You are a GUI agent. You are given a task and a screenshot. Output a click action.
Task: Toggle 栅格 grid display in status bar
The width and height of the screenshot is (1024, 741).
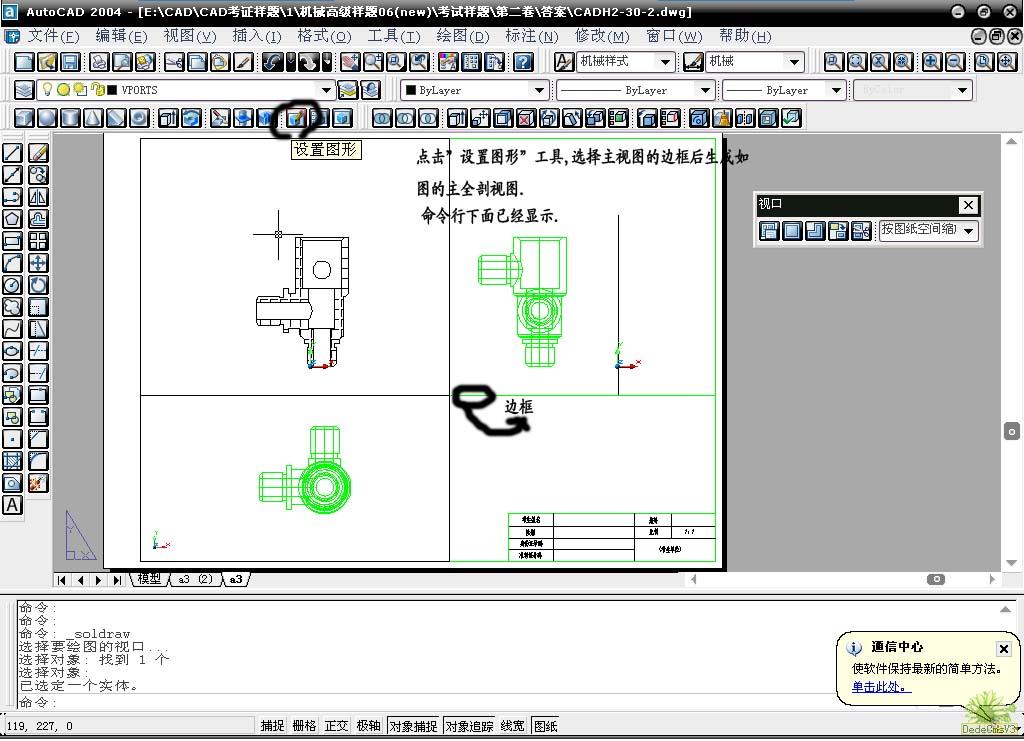(x=304, y=726)
